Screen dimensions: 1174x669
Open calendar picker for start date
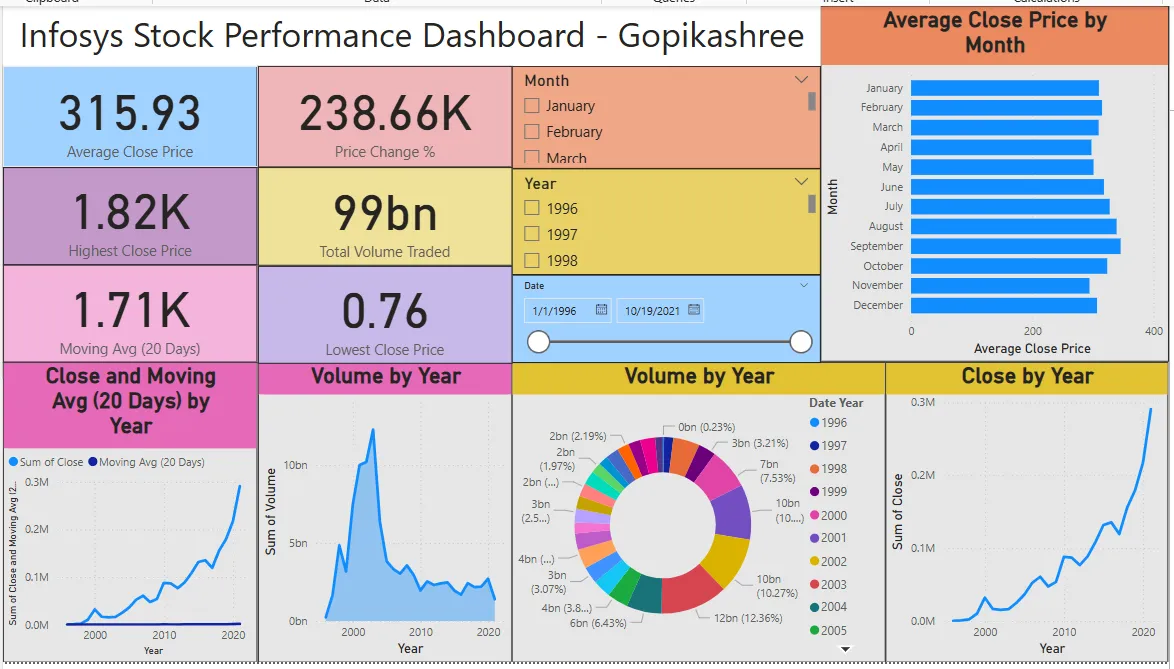click(601, 310)
